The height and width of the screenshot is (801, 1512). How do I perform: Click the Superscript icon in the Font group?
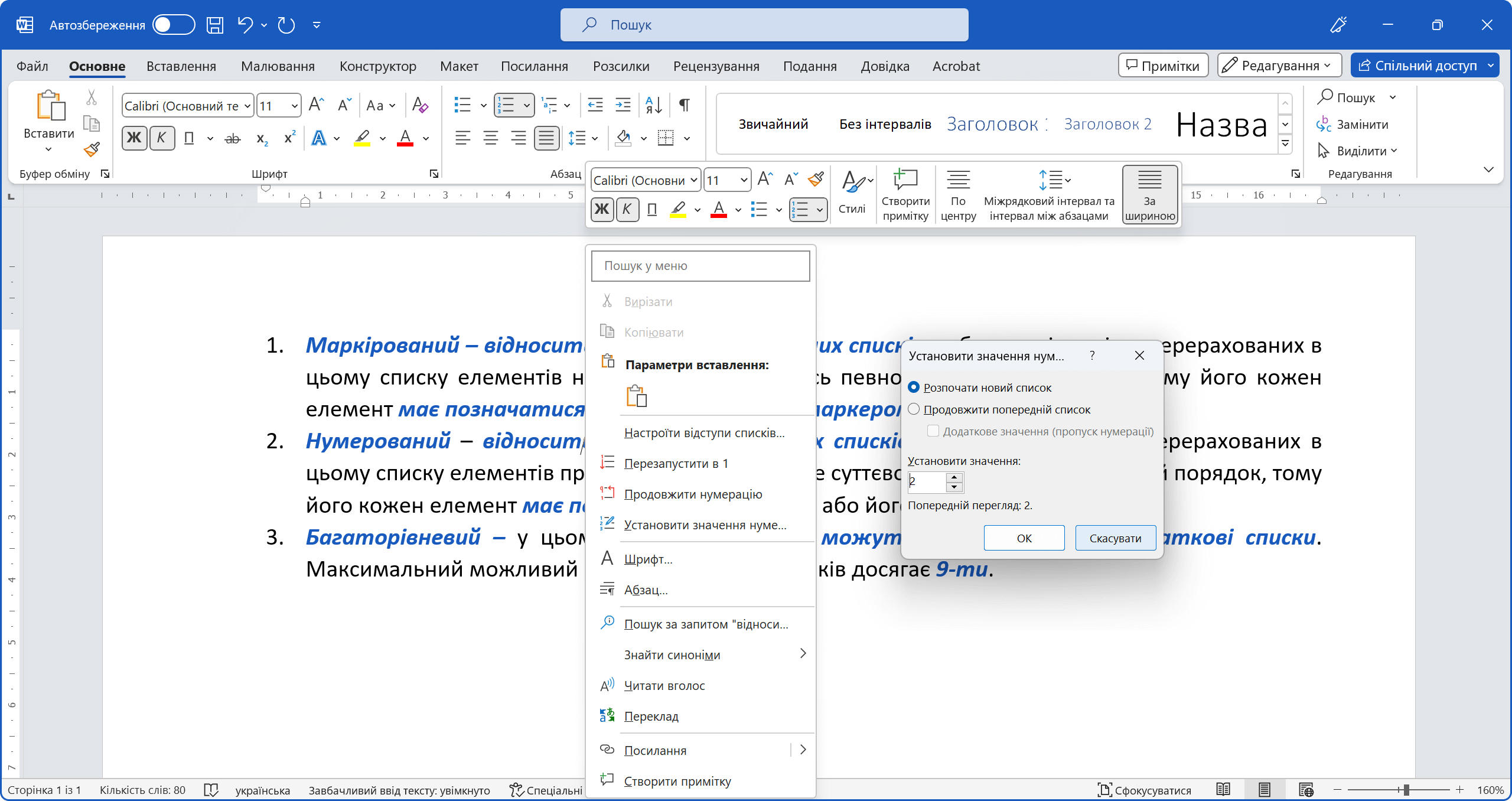click(289, 138)
